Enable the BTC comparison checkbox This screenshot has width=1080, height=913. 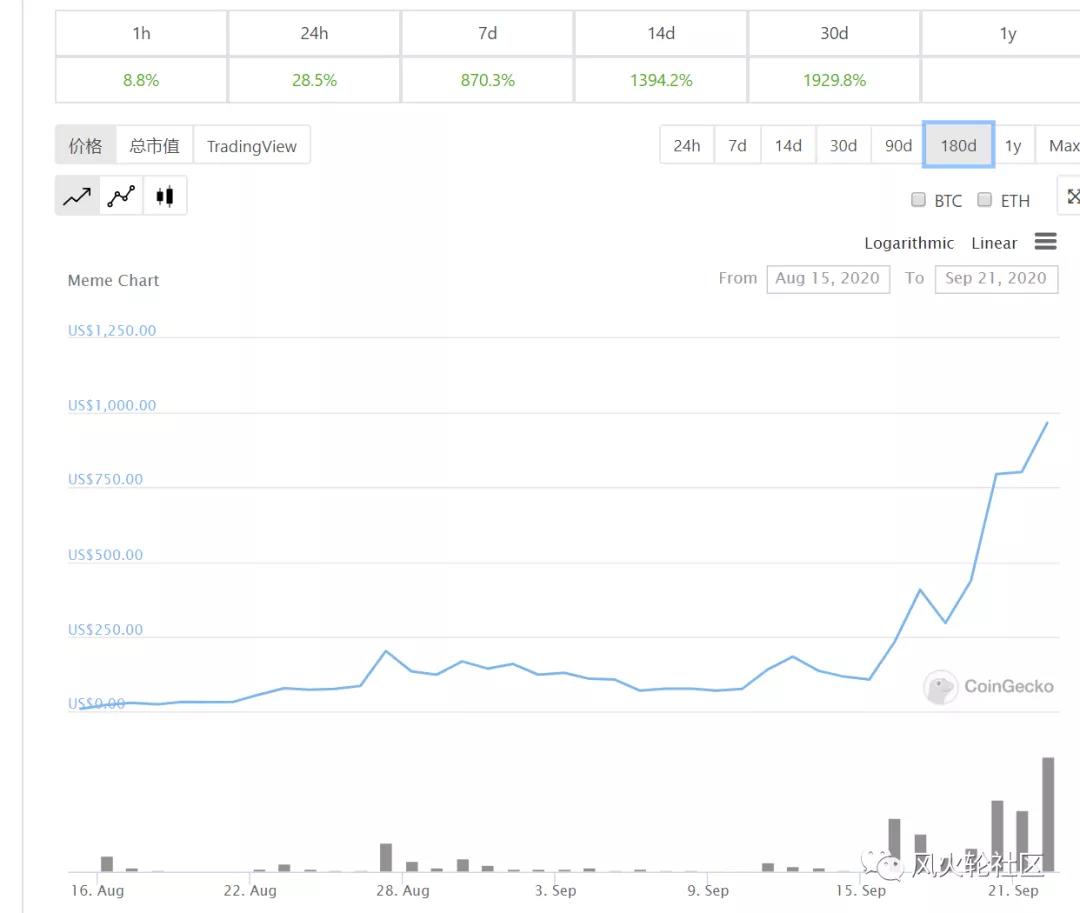click(918, 199)
